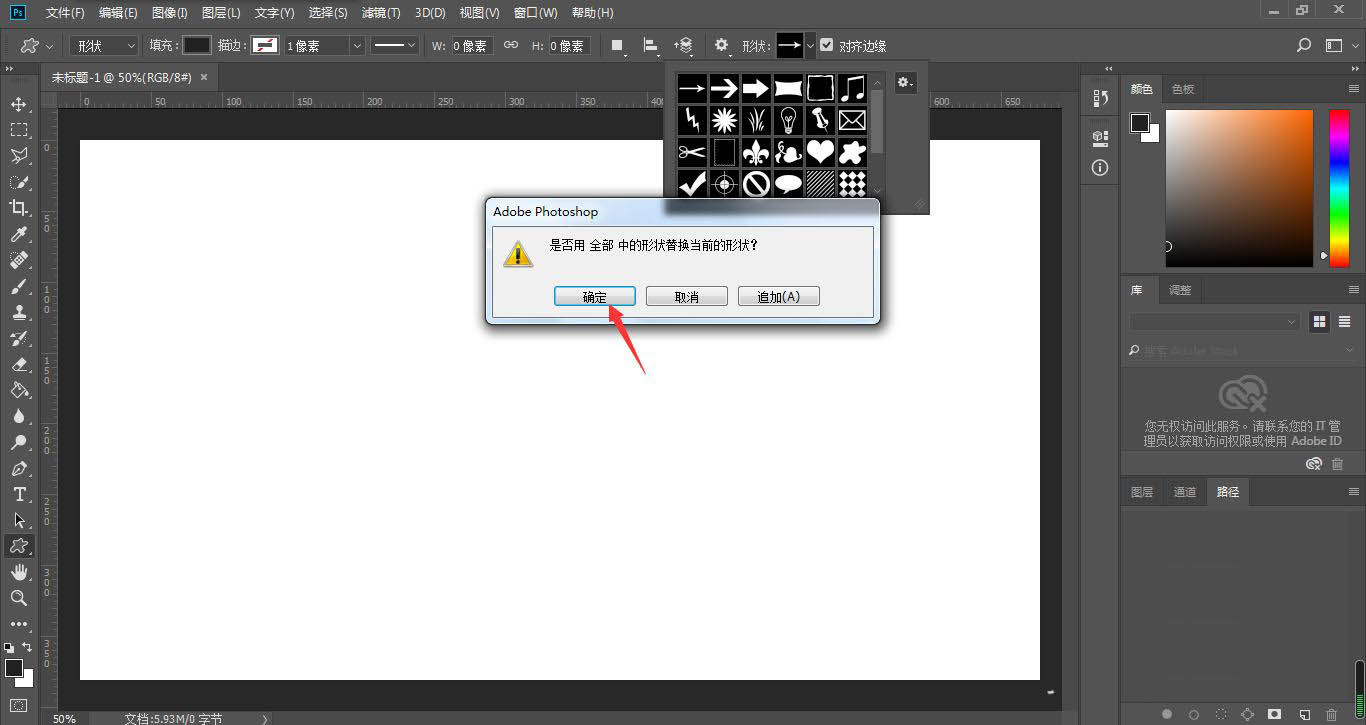The image size is (1366, 725).
Task: Switch to the 通道 tab
Action: pyautogui.click(x=1185, y=491)
